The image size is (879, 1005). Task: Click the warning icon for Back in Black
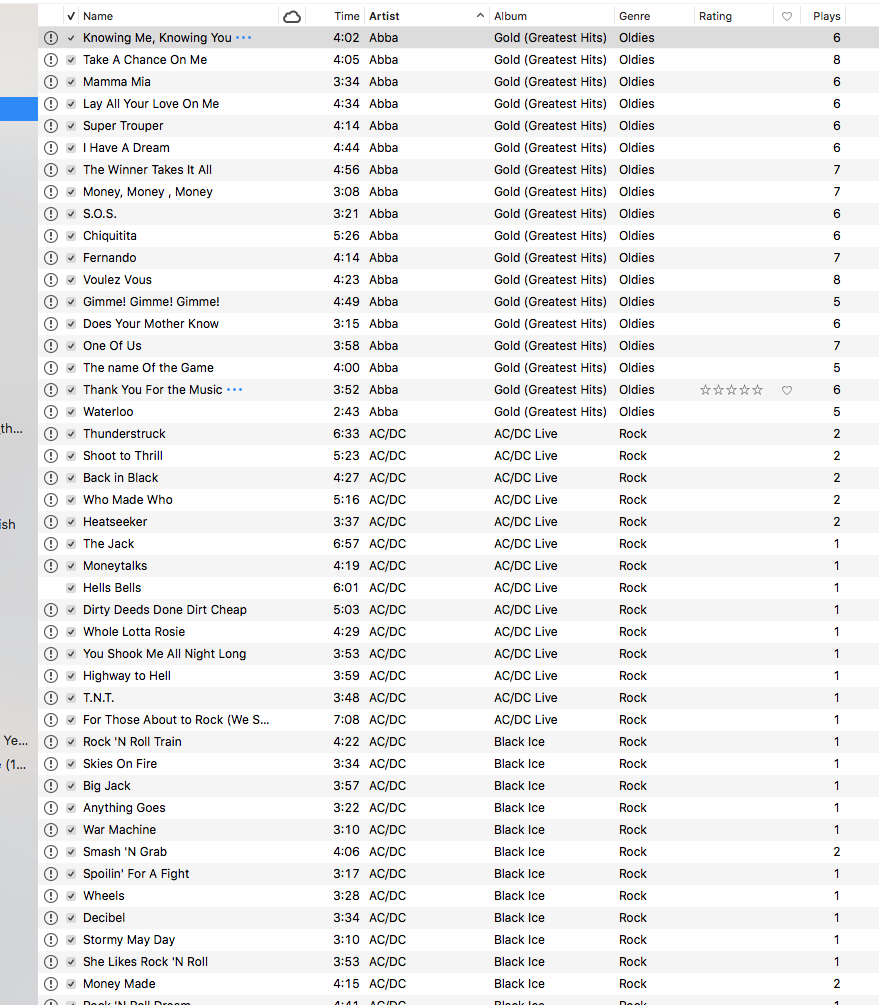click(x=51, y=478)
